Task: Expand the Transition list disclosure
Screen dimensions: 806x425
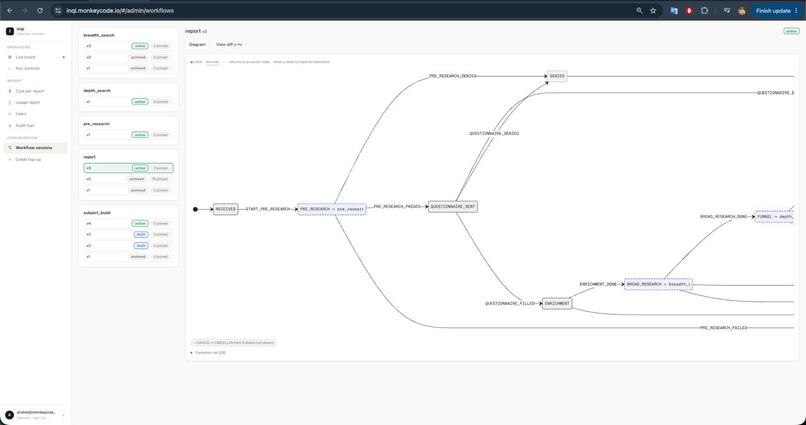Action: pyautogui.click(x=208, y=353)
